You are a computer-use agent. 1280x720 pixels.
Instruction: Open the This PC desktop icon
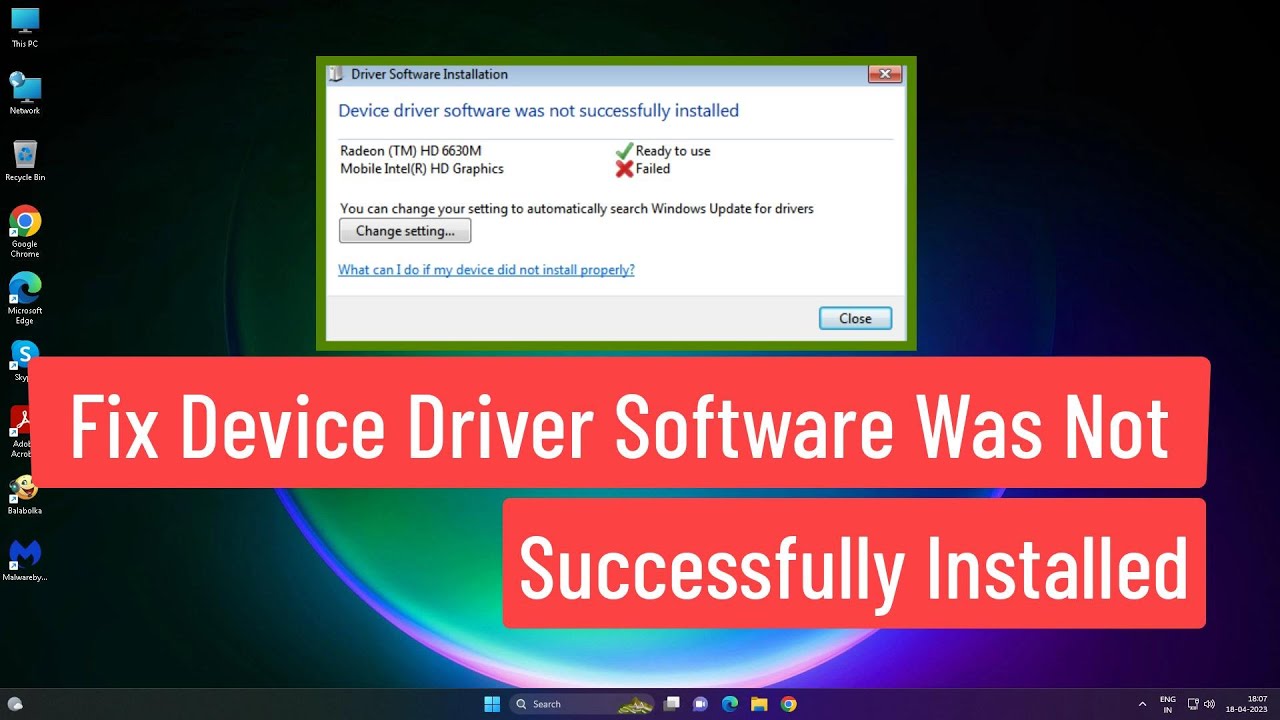click(x=25, y=27)
